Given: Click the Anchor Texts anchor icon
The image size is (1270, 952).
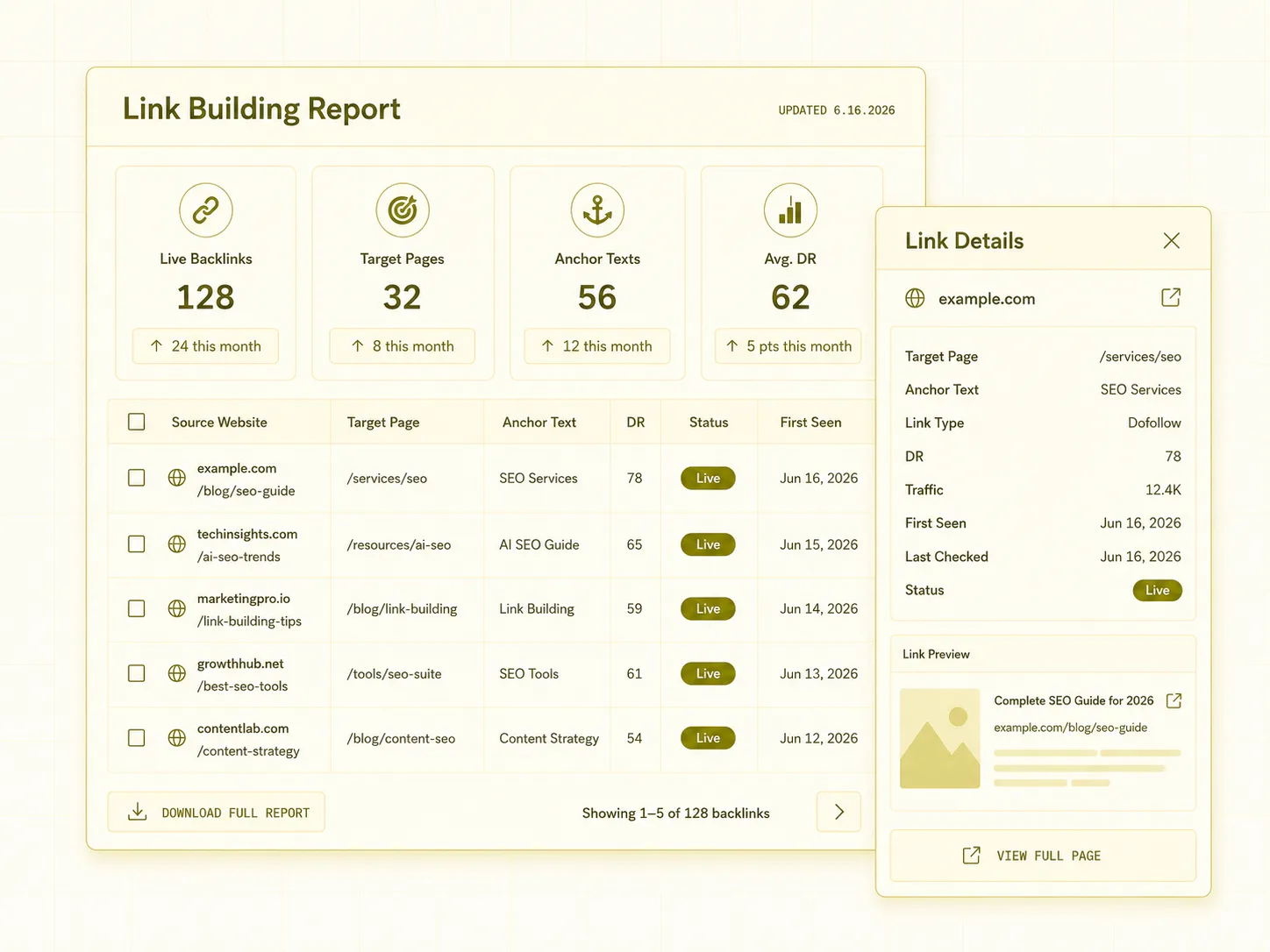Looking at the screenshot, I should [597, 210].
